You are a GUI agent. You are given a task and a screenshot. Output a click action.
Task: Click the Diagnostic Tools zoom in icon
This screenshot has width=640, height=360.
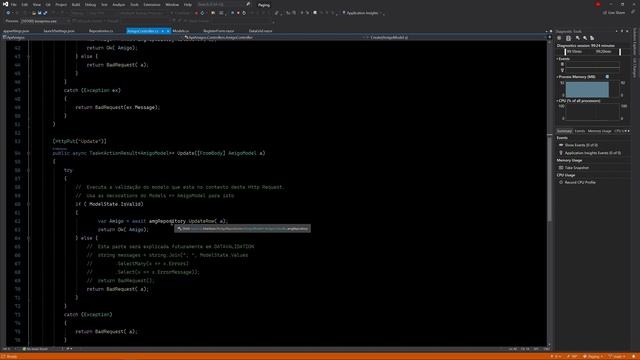coord(578,38)
